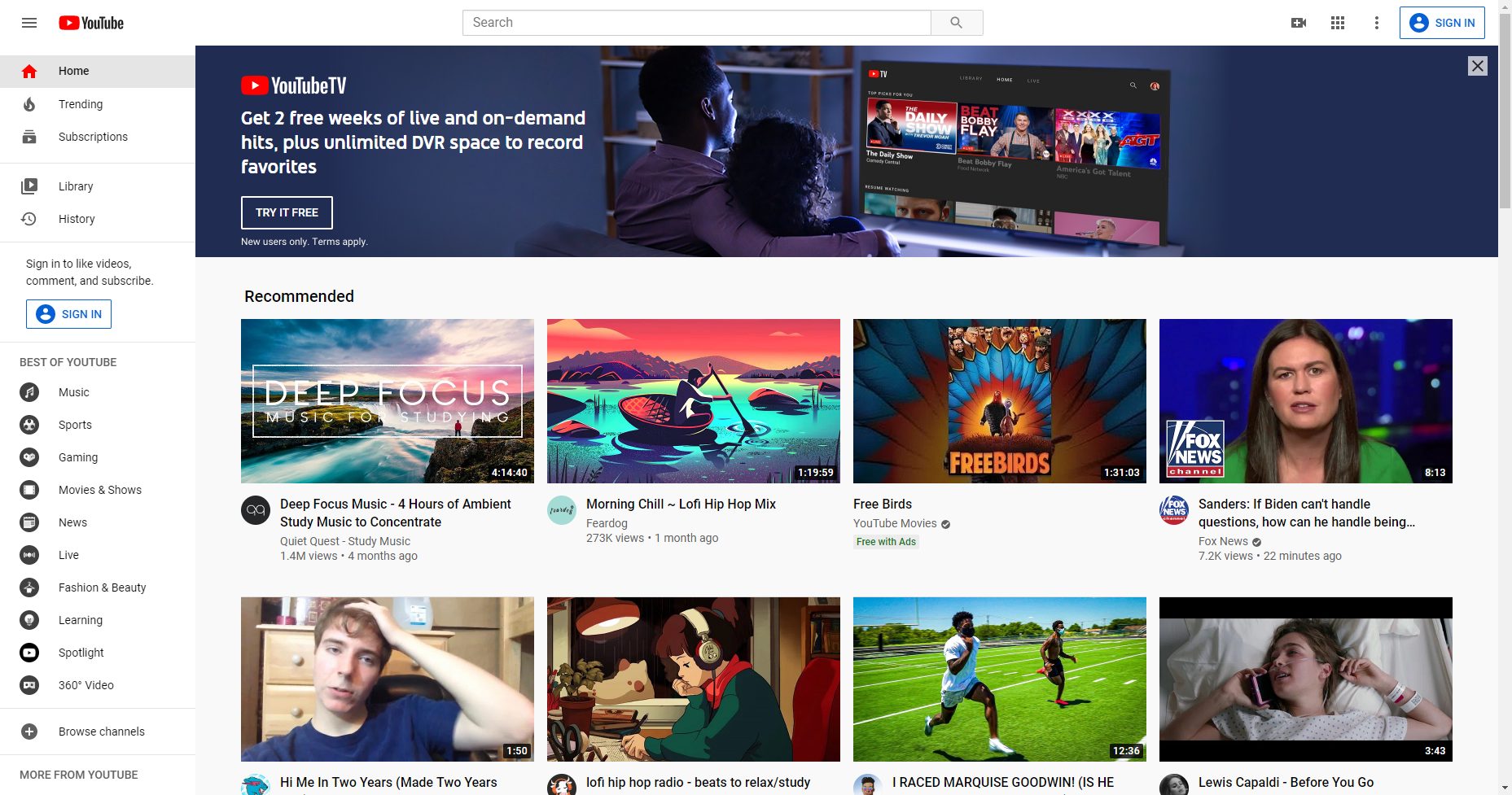Click the Free Birds title link
This screenshot has width=1512, height=795.
pos(883,504)
